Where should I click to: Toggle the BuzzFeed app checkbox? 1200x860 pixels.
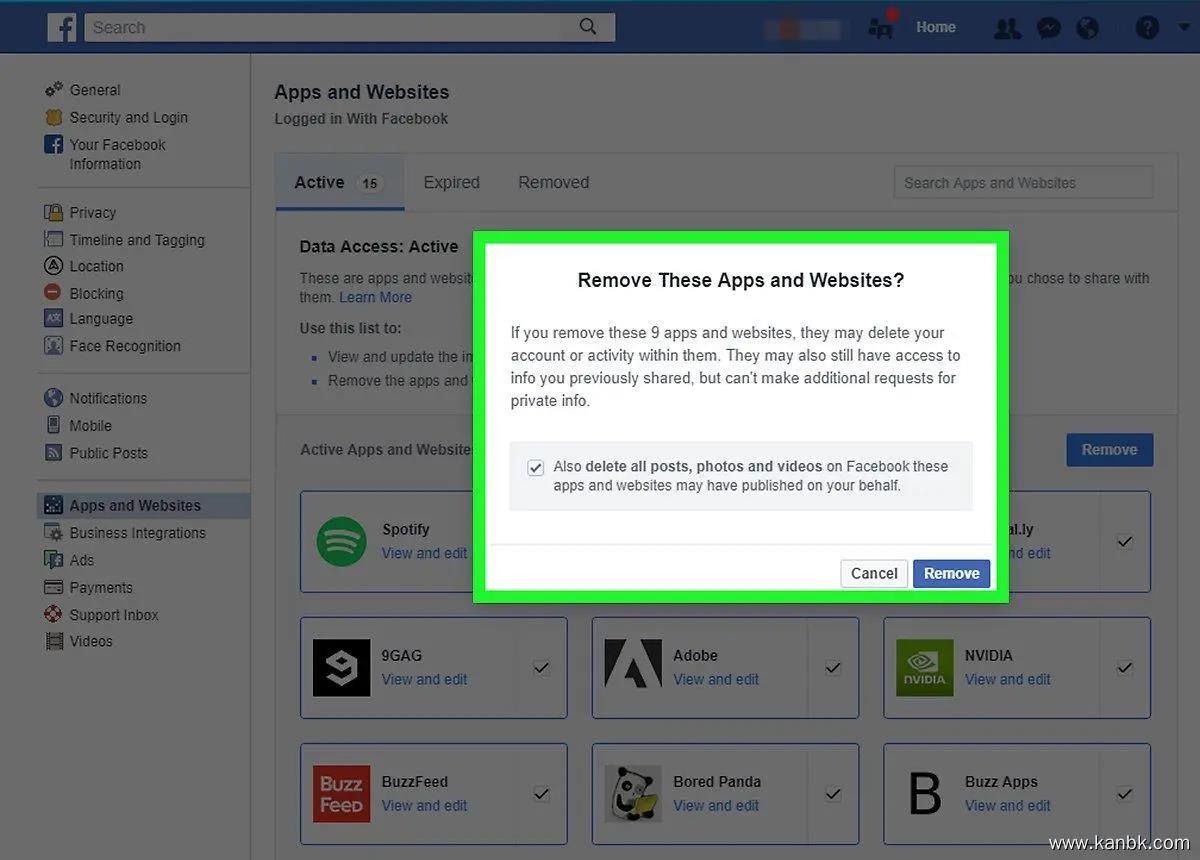tap(541, 794)
